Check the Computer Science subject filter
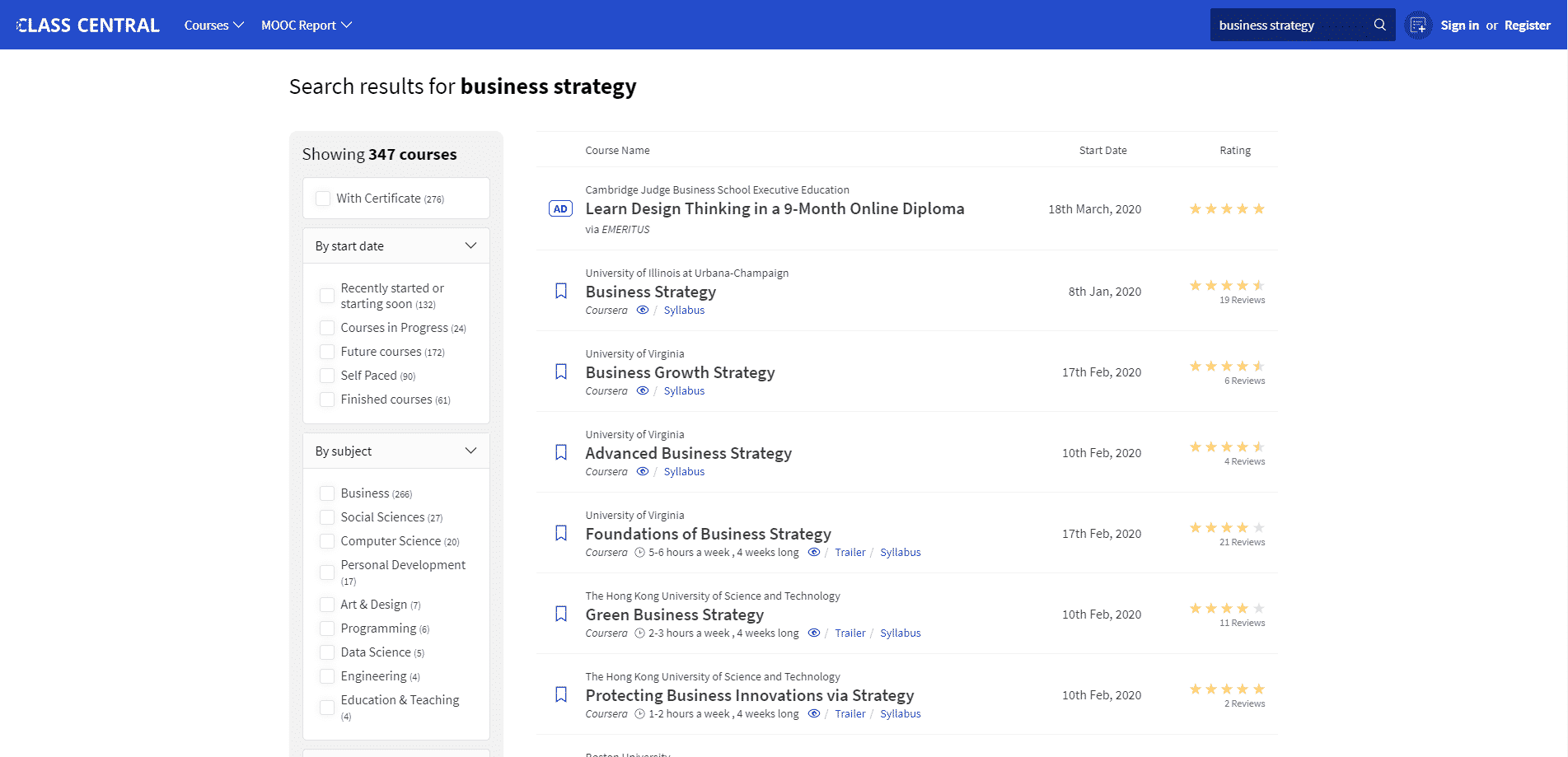This screenshot has height=757, width=1568. [327, 541]
